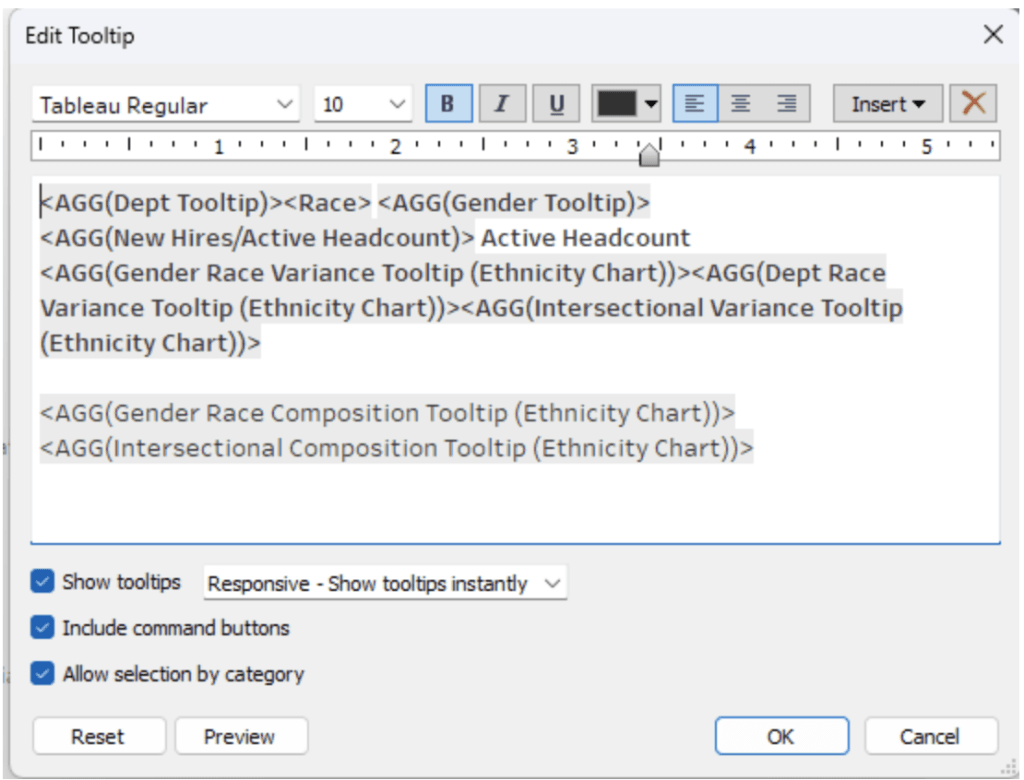Align tooltip text to the right

click(789, 102)
